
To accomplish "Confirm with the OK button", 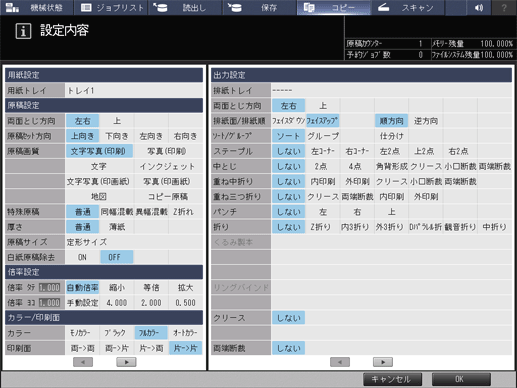I will pyautogui.click(x=461, y=379).
